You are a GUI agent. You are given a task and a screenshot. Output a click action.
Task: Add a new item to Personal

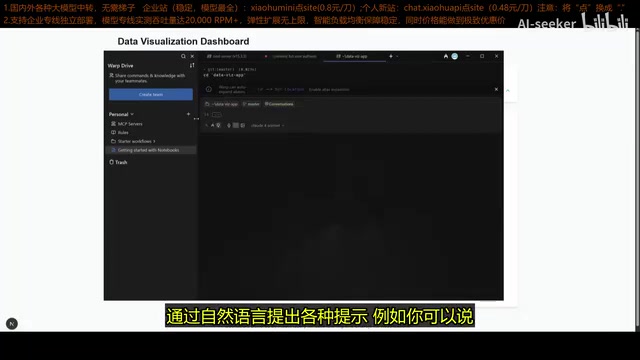[188, 114]
